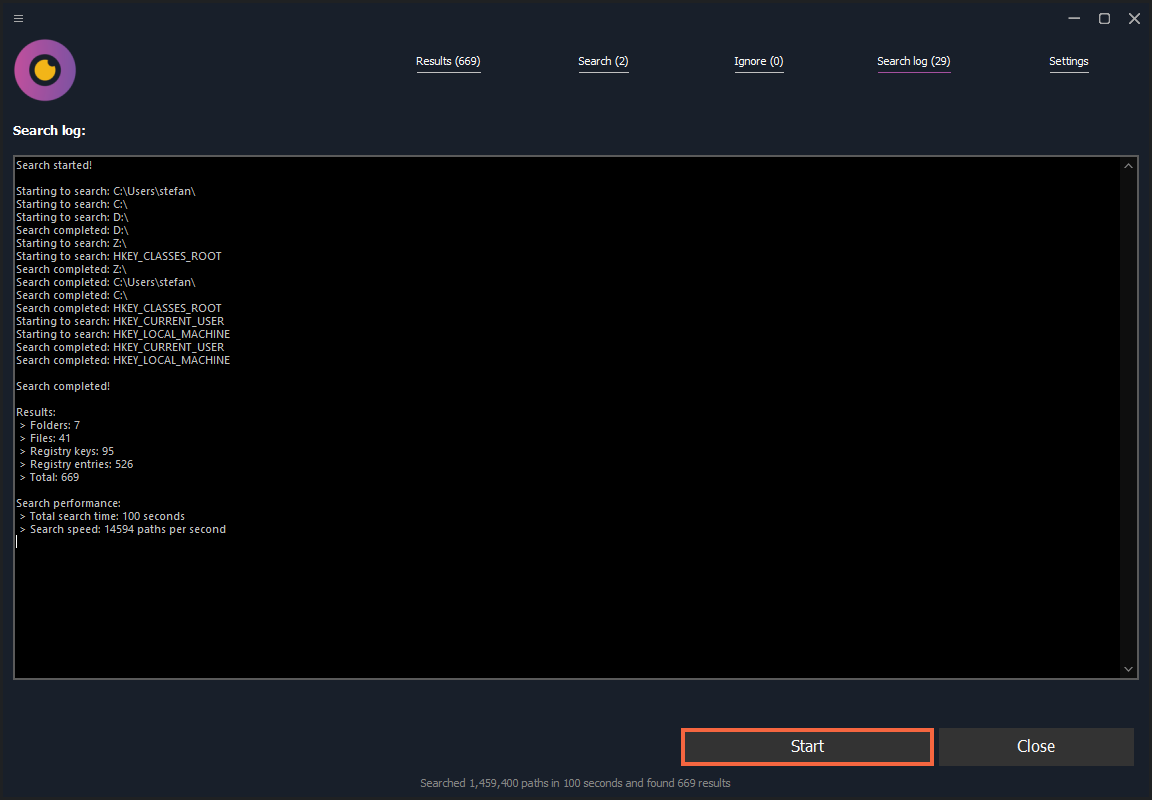Click the Close button
This screenshot has width=1152, height=800.
(1036, 746)
